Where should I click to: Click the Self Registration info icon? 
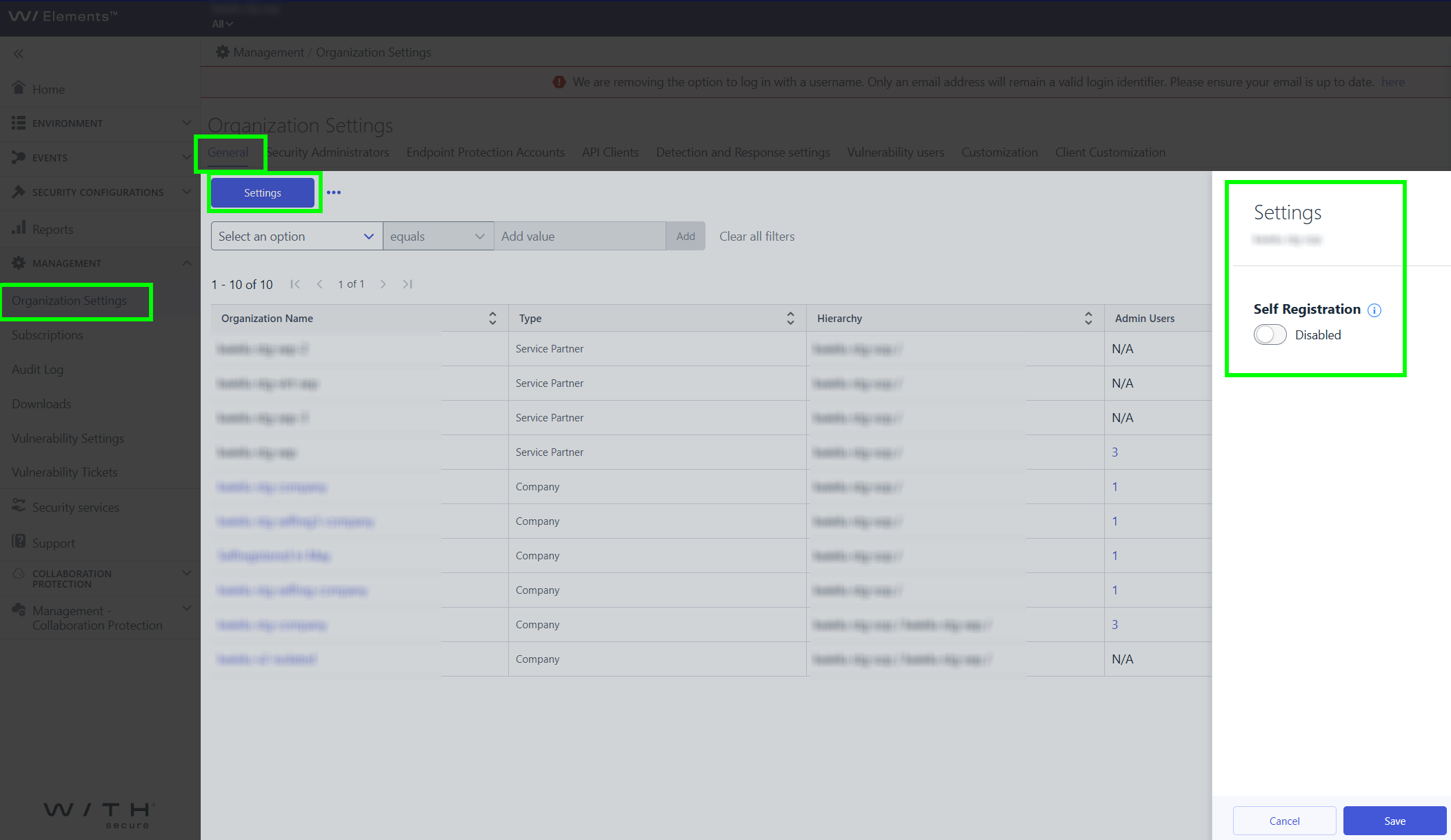click(1374, 310)
